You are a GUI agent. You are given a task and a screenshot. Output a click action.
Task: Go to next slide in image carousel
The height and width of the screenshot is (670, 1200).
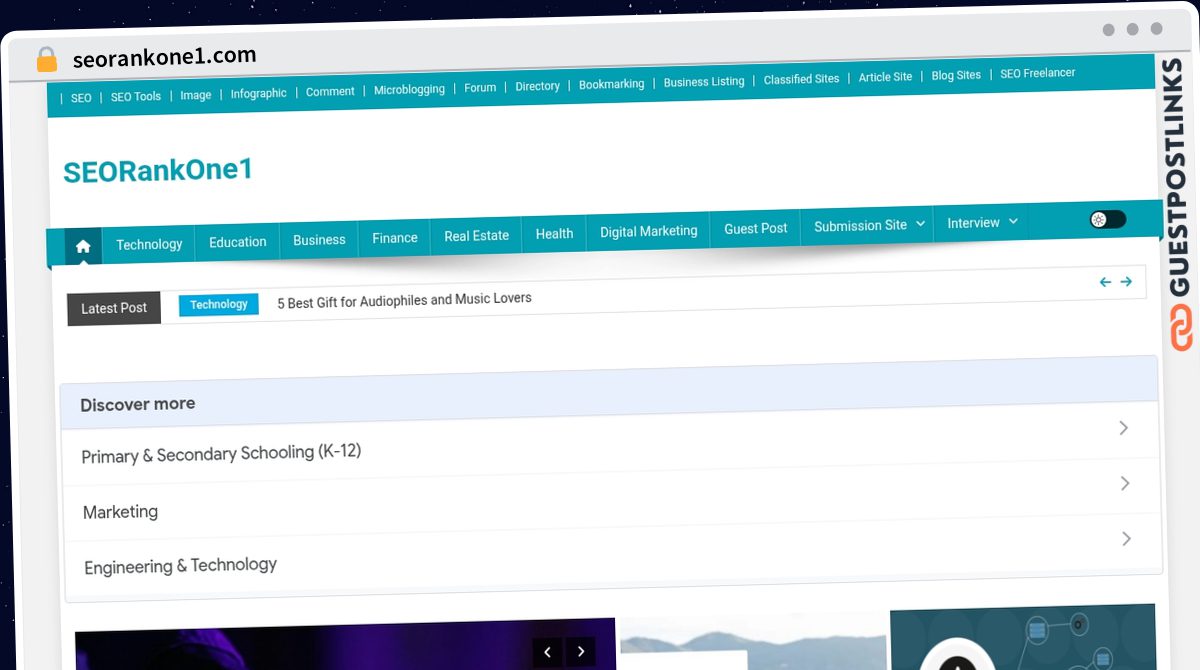coord(581,652)
